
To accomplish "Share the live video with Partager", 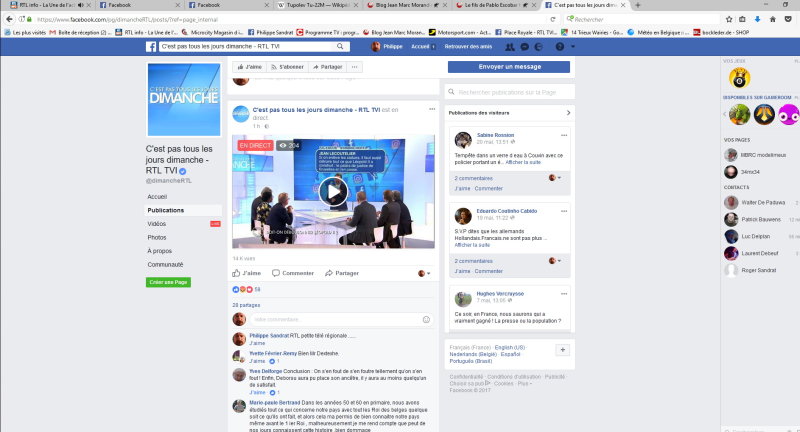I will (x=342, y=273).
